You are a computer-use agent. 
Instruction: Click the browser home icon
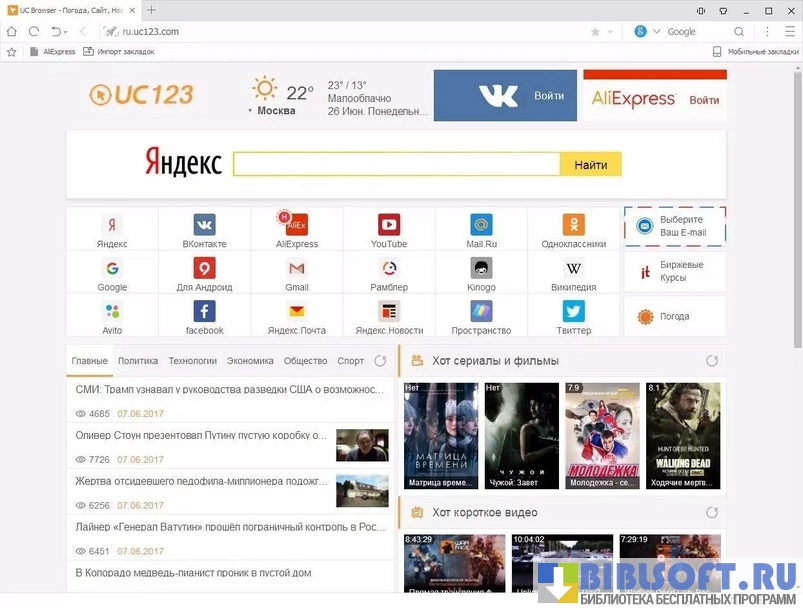pos(12,32)
